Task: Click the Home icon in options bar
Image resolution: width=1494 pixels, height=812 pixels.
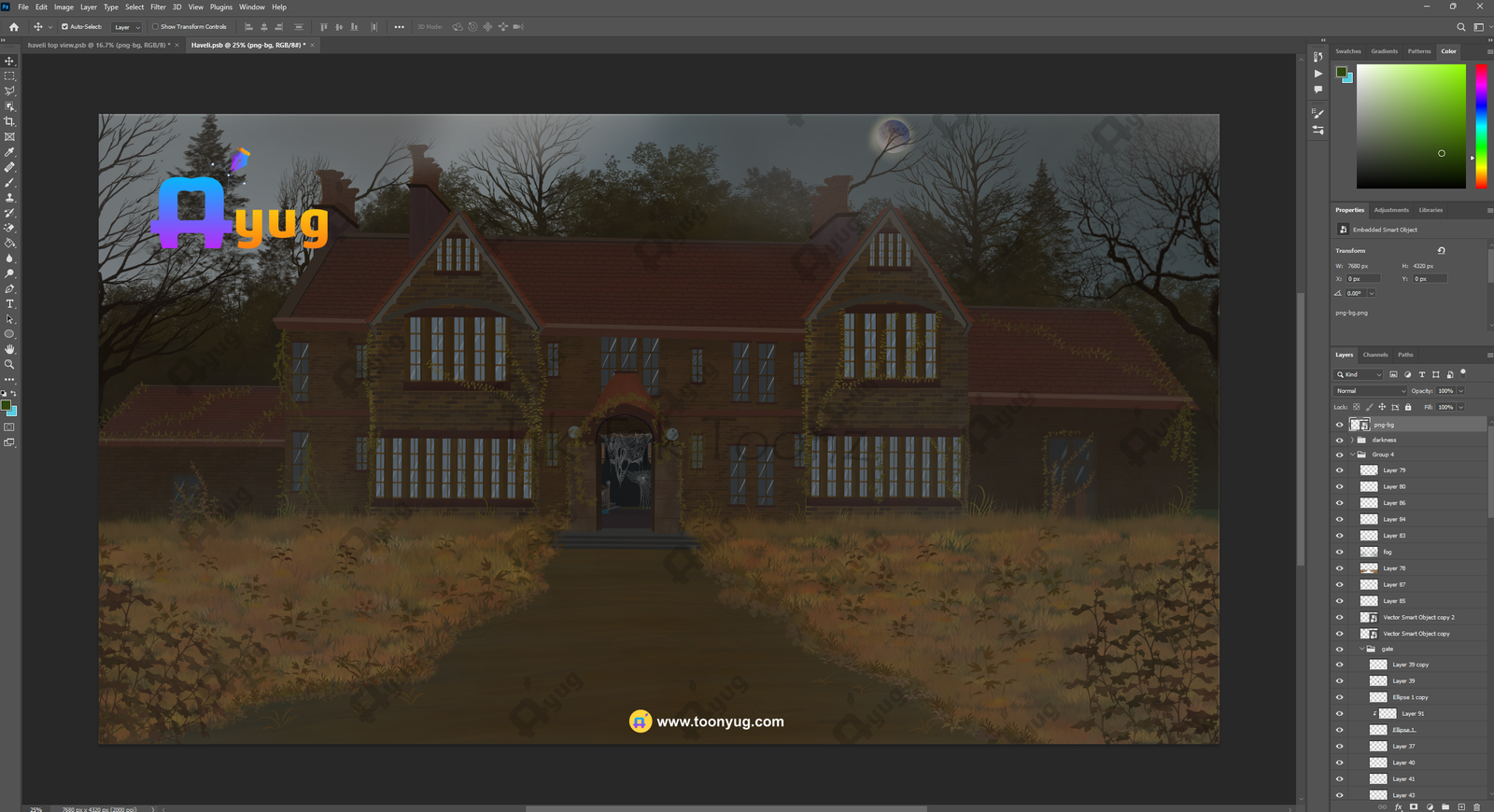Action: pyautogui.click(x=13, y=27)
